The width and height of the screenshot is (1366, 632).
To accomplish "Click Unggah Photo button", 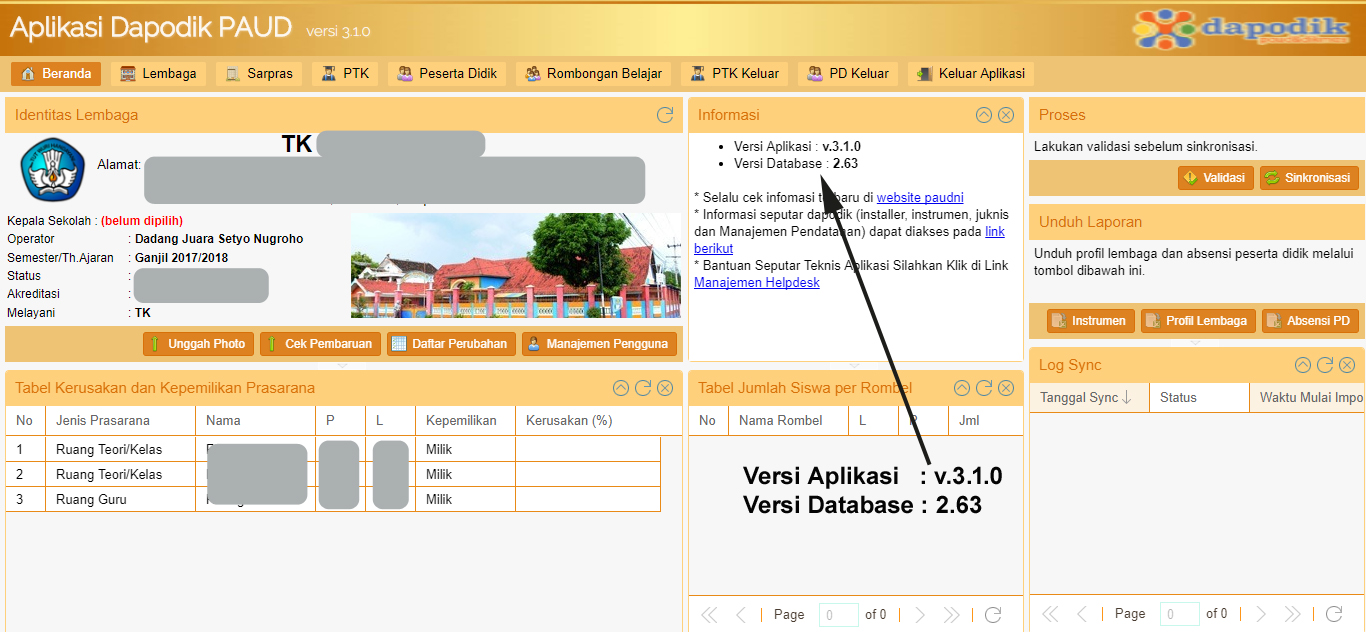I will coord(198,344).
